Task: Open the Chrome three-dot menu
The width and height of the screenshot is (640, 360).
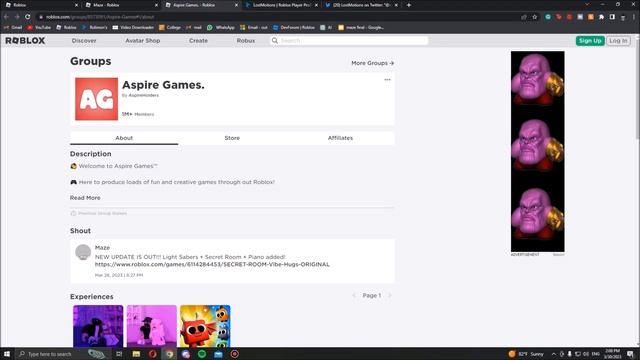Action: tap(634, 17)
